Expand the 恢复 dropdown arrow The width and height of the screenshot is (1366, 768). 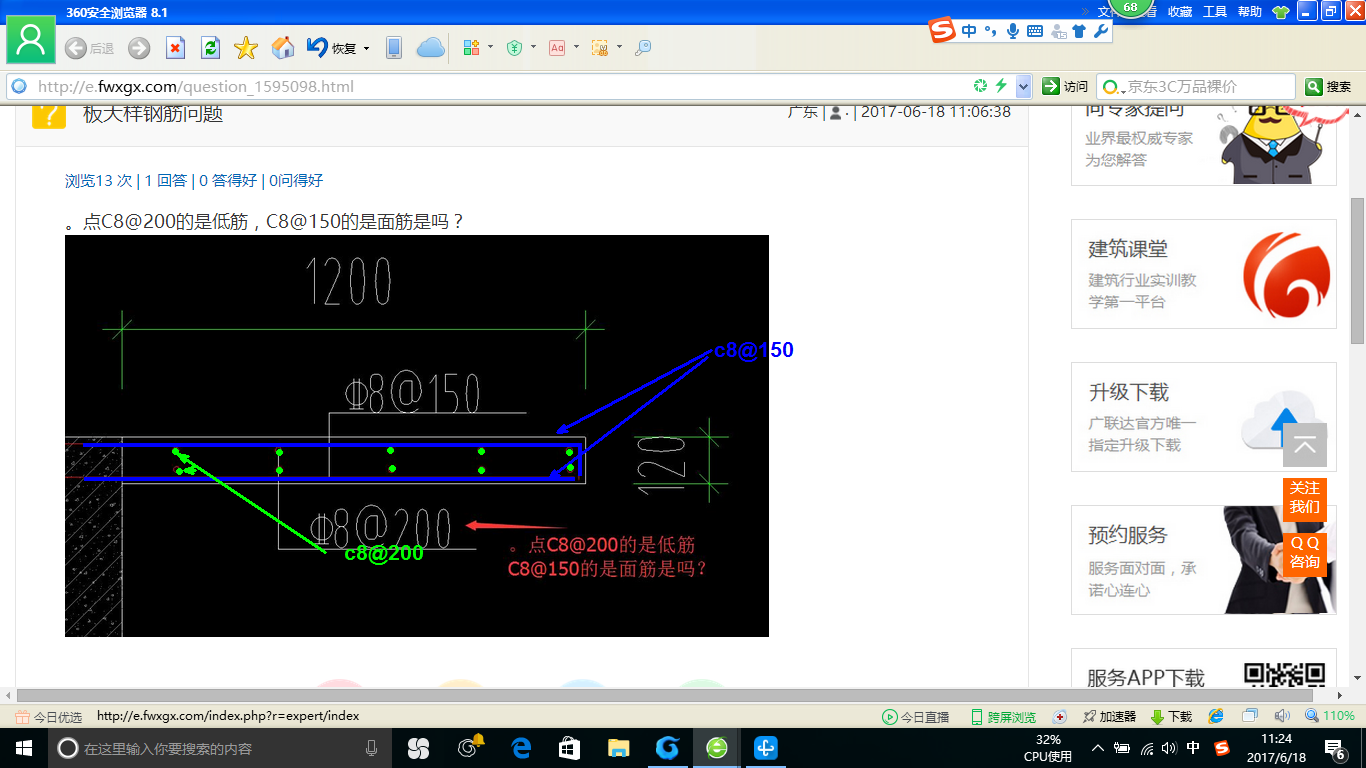[366, 48]
